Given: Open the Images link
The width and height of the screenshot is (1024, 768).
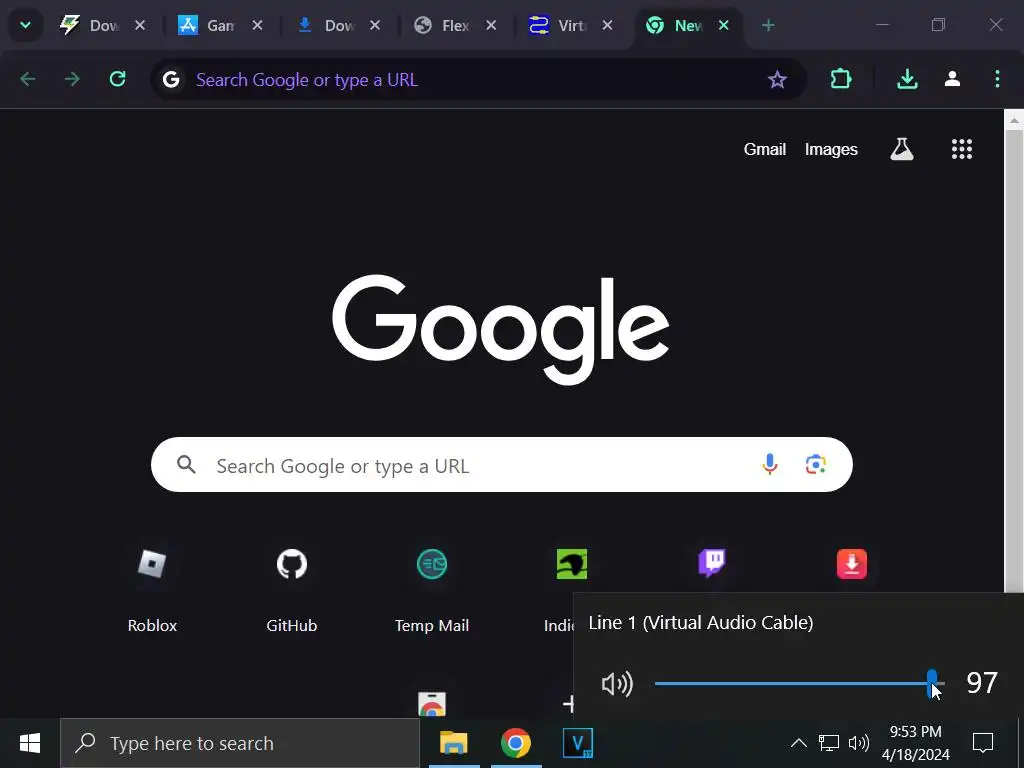Looking at the screenshot, I should pos(831,150).
